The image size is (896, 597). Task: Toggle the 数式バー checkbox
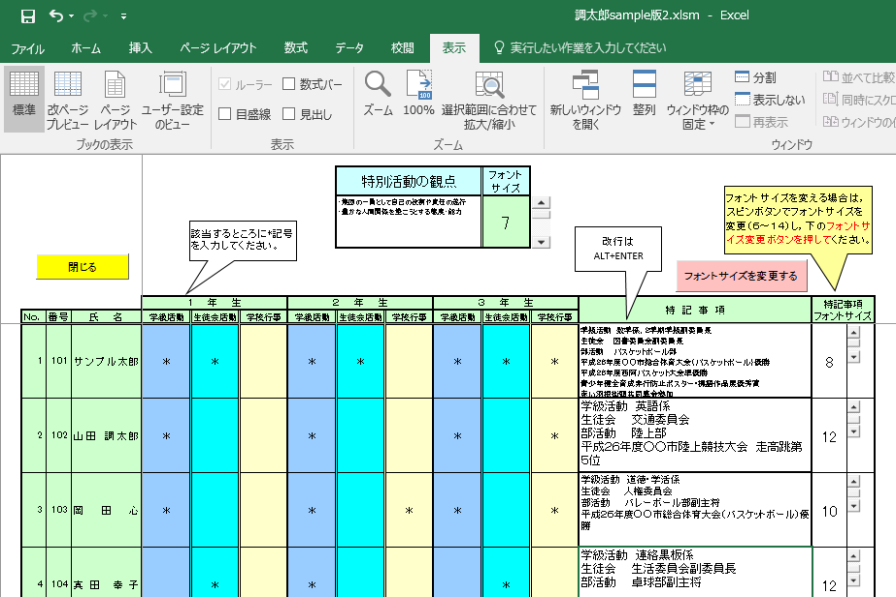[289, 85]
